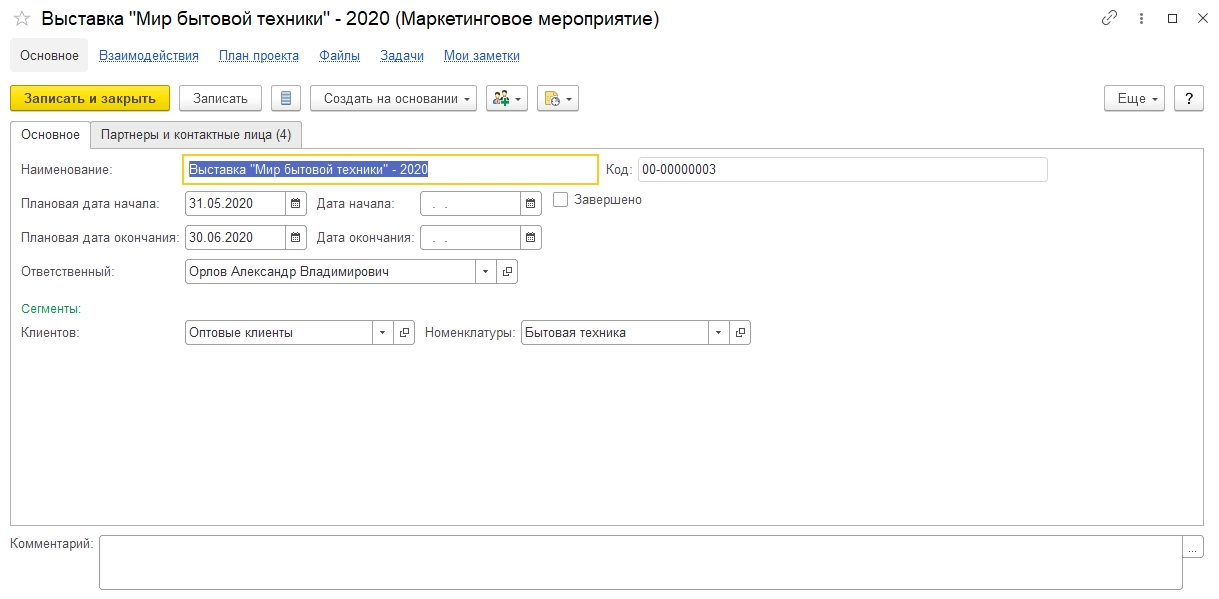Click into the Комментарий text field
Screen dimensions: 1219x599
click(640, 562)
